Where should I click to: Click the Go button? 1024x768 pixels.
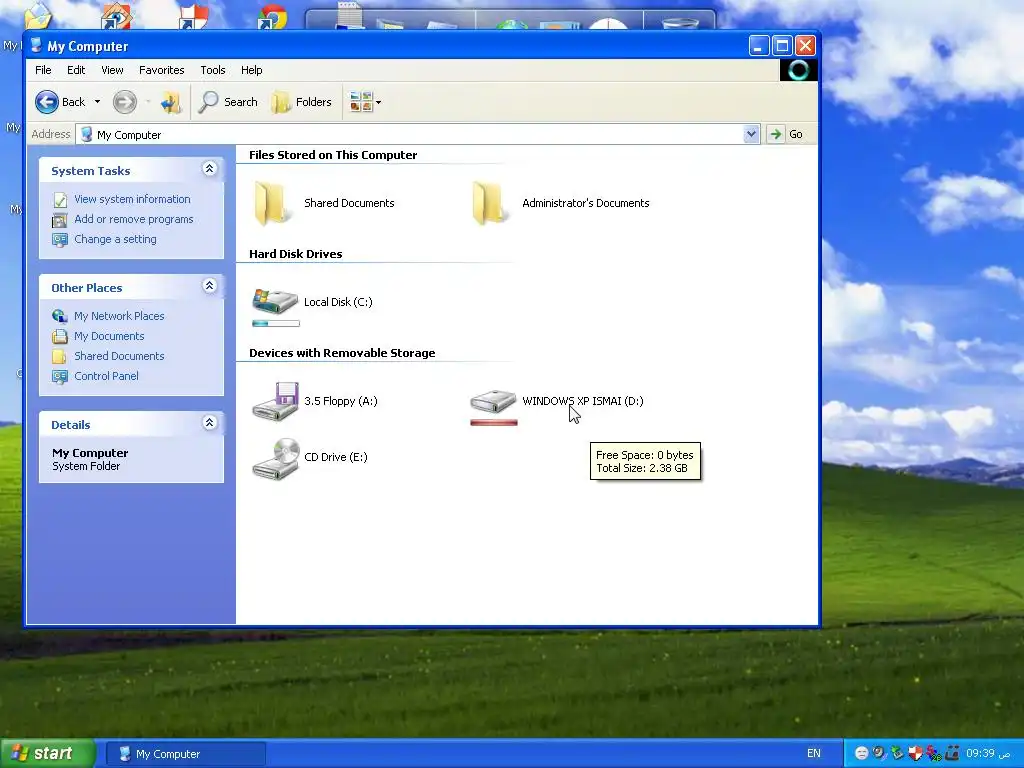point(787,135)
